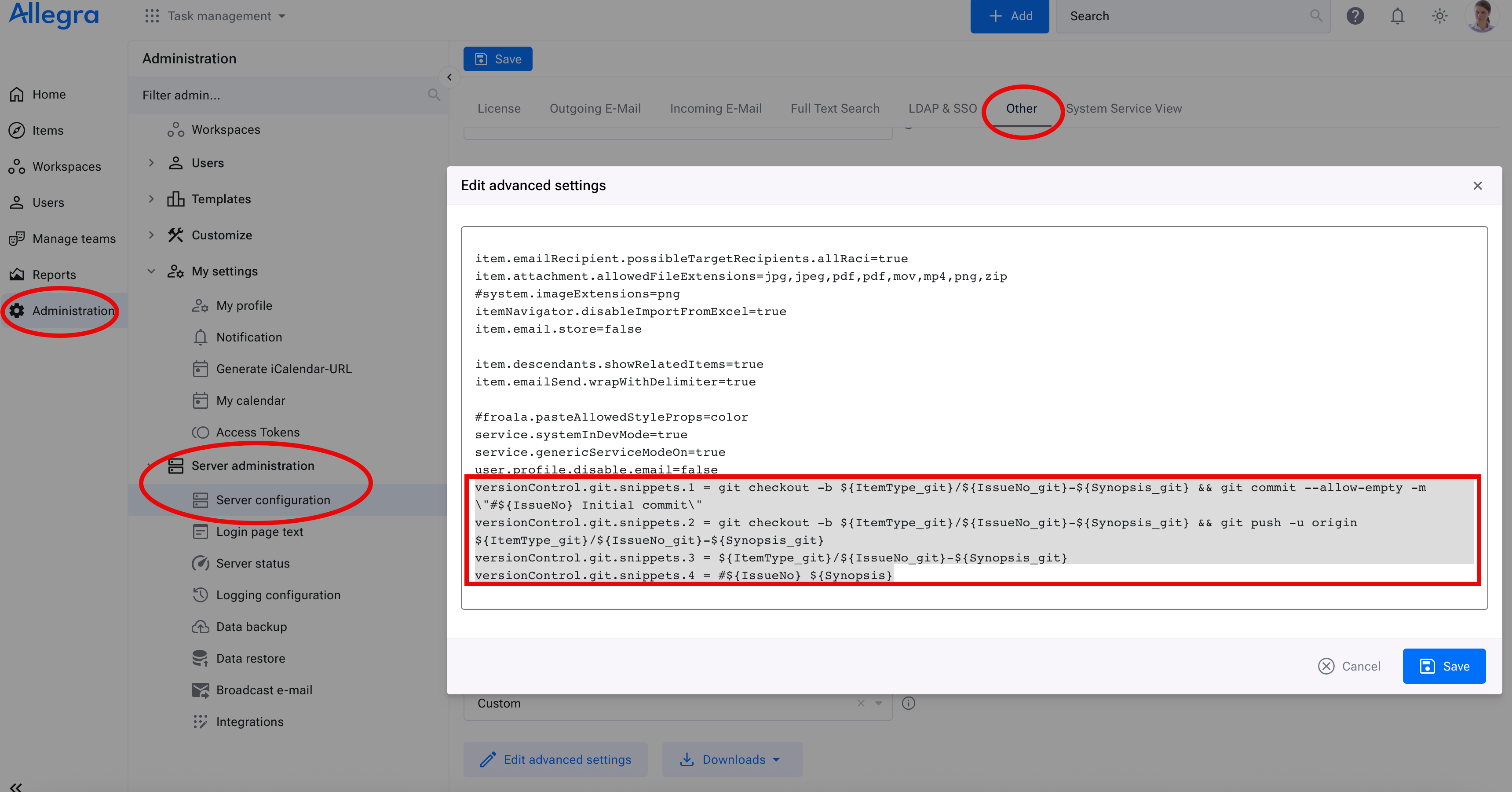The width and height of the screenshot is (1512, 792).
Task: Toggle the light/dark theme icon
Action: pos(1439,16)
